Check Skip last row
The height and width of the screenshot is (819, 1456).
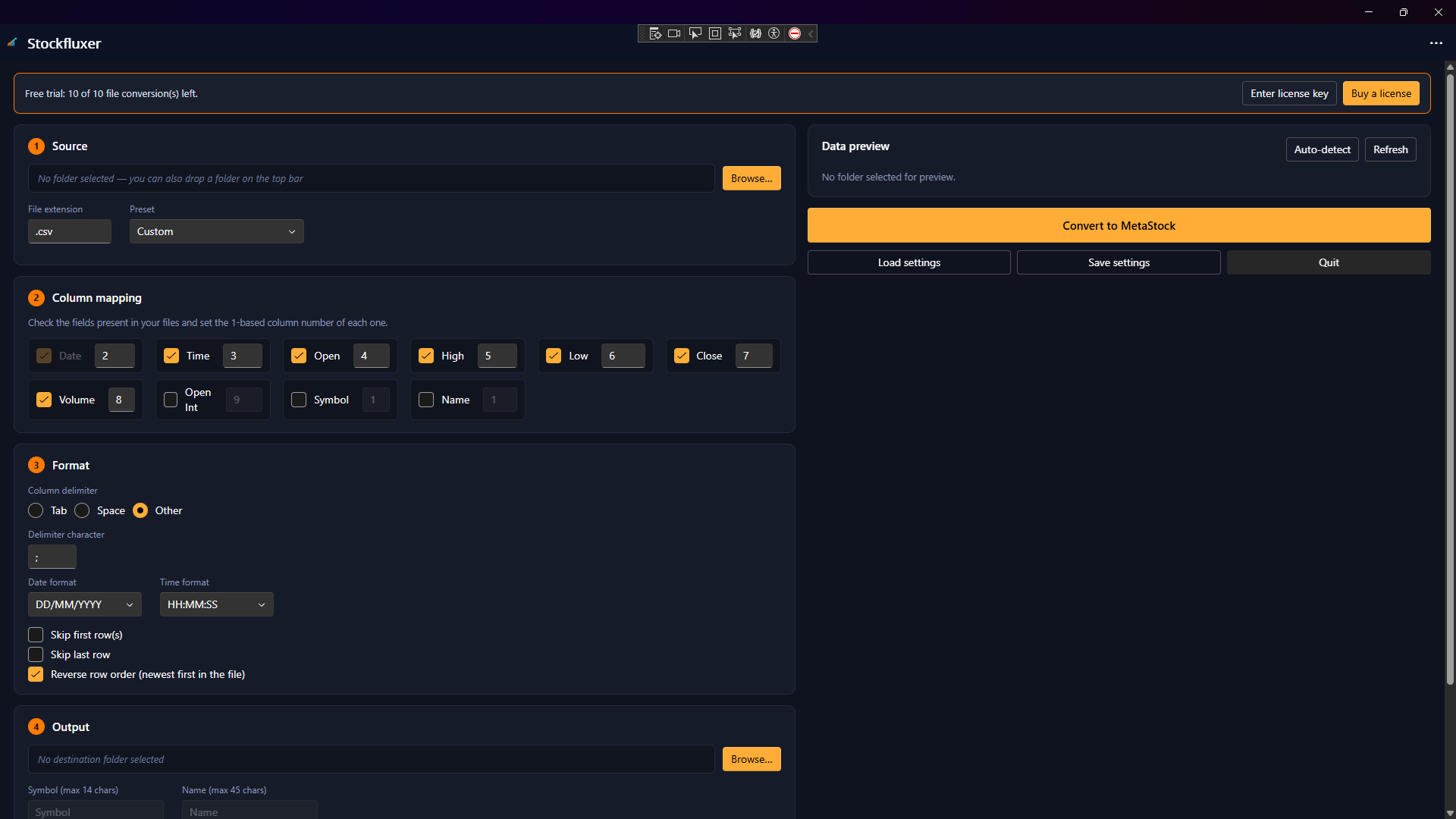pyautogui.click(x=36, y=654)
